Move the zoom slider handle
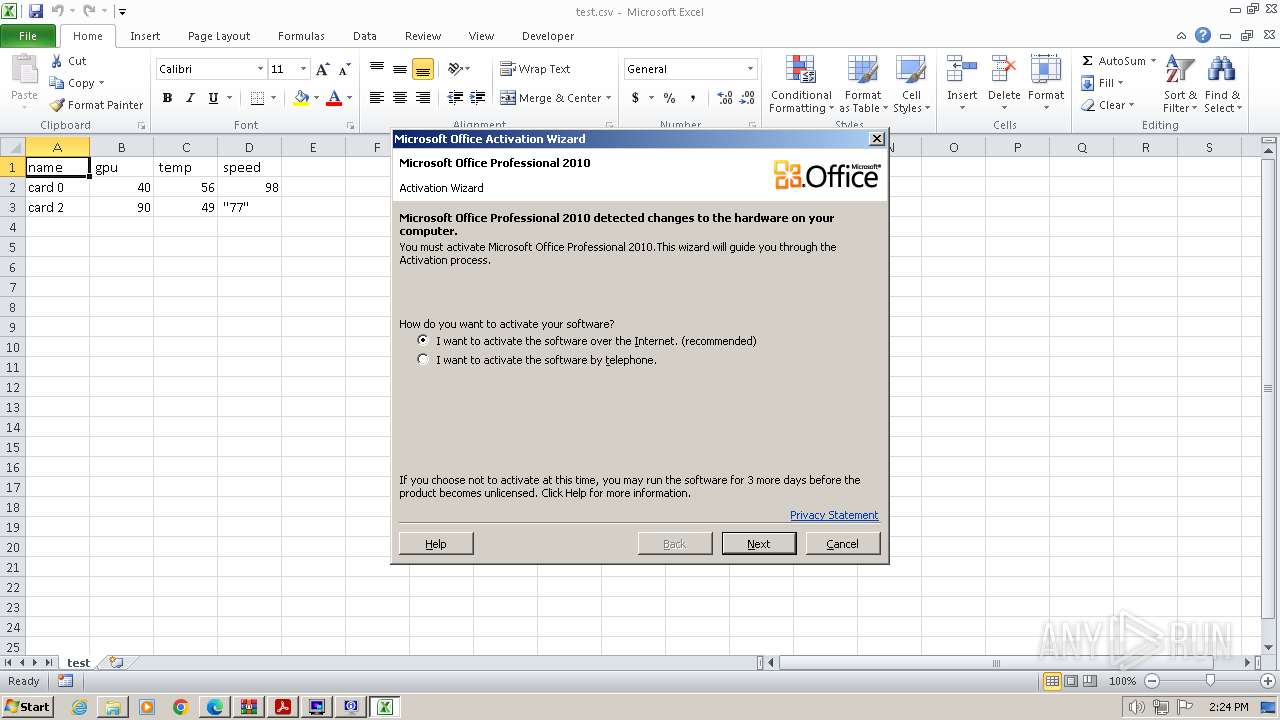 tap(1210, 681)
